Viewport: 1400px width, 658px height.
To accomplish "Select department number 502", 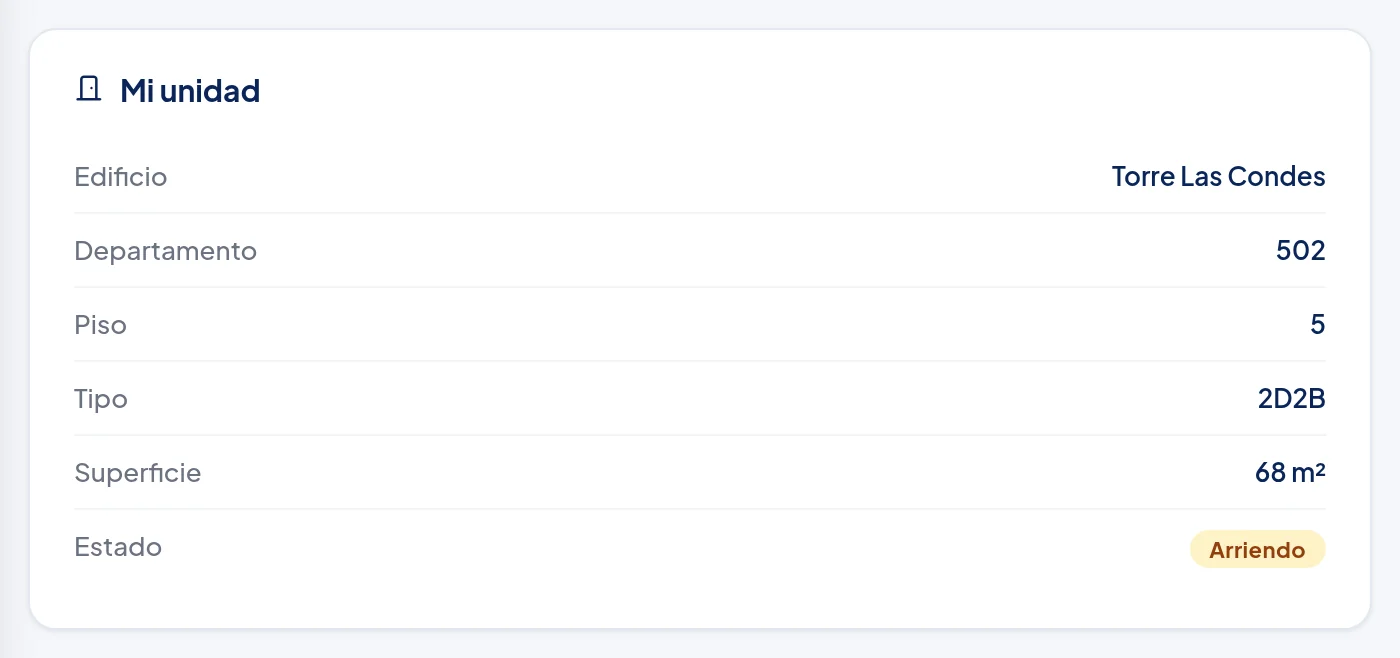I will [x=1301, y=251].
